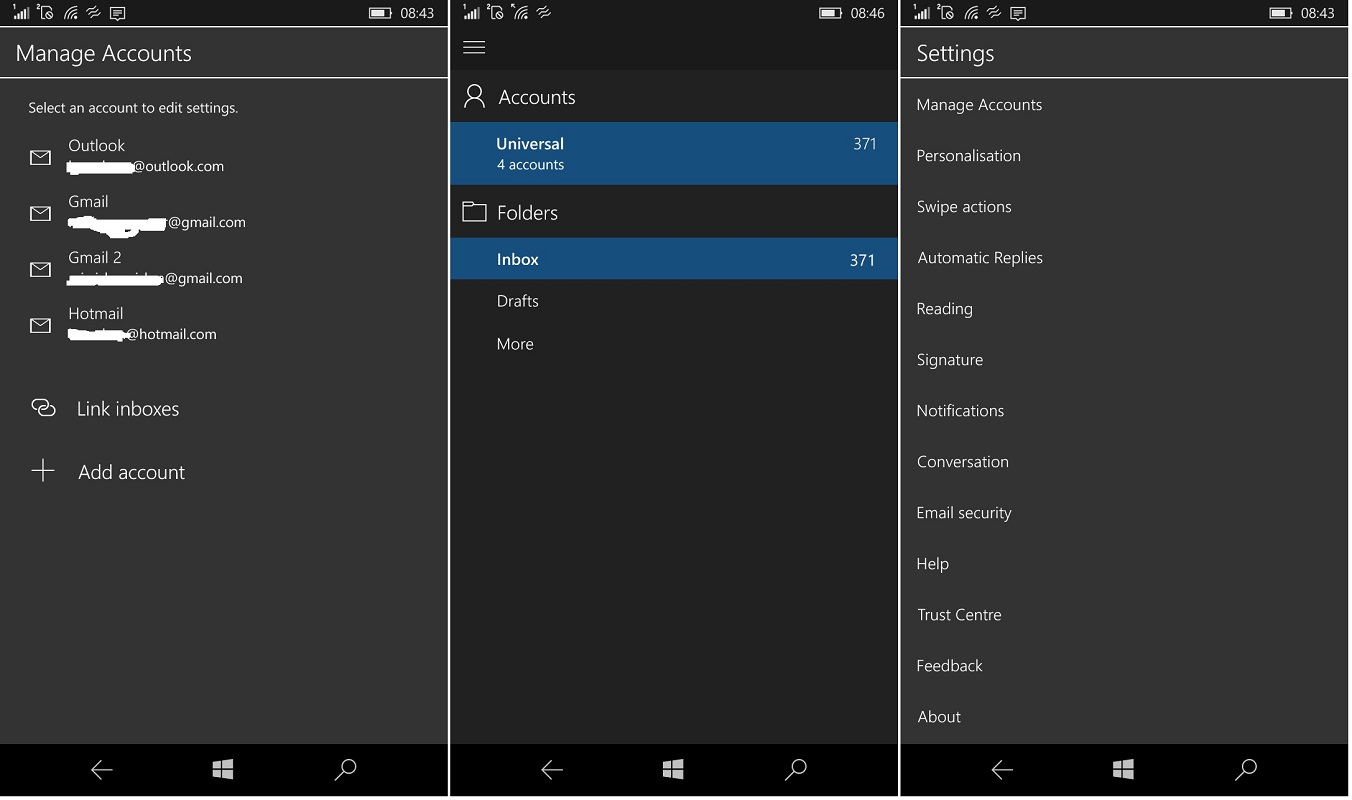
Task: Open the hamburger menu in middle screen
Action: click(474, 47)
